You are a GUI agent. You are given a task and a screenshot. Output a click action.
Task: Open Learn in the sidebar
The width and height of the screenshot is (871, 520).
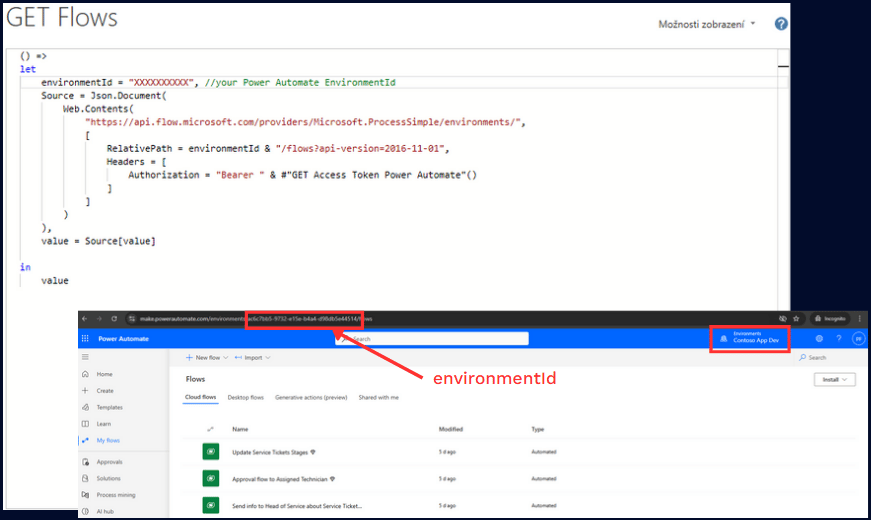tap(103, 424)
